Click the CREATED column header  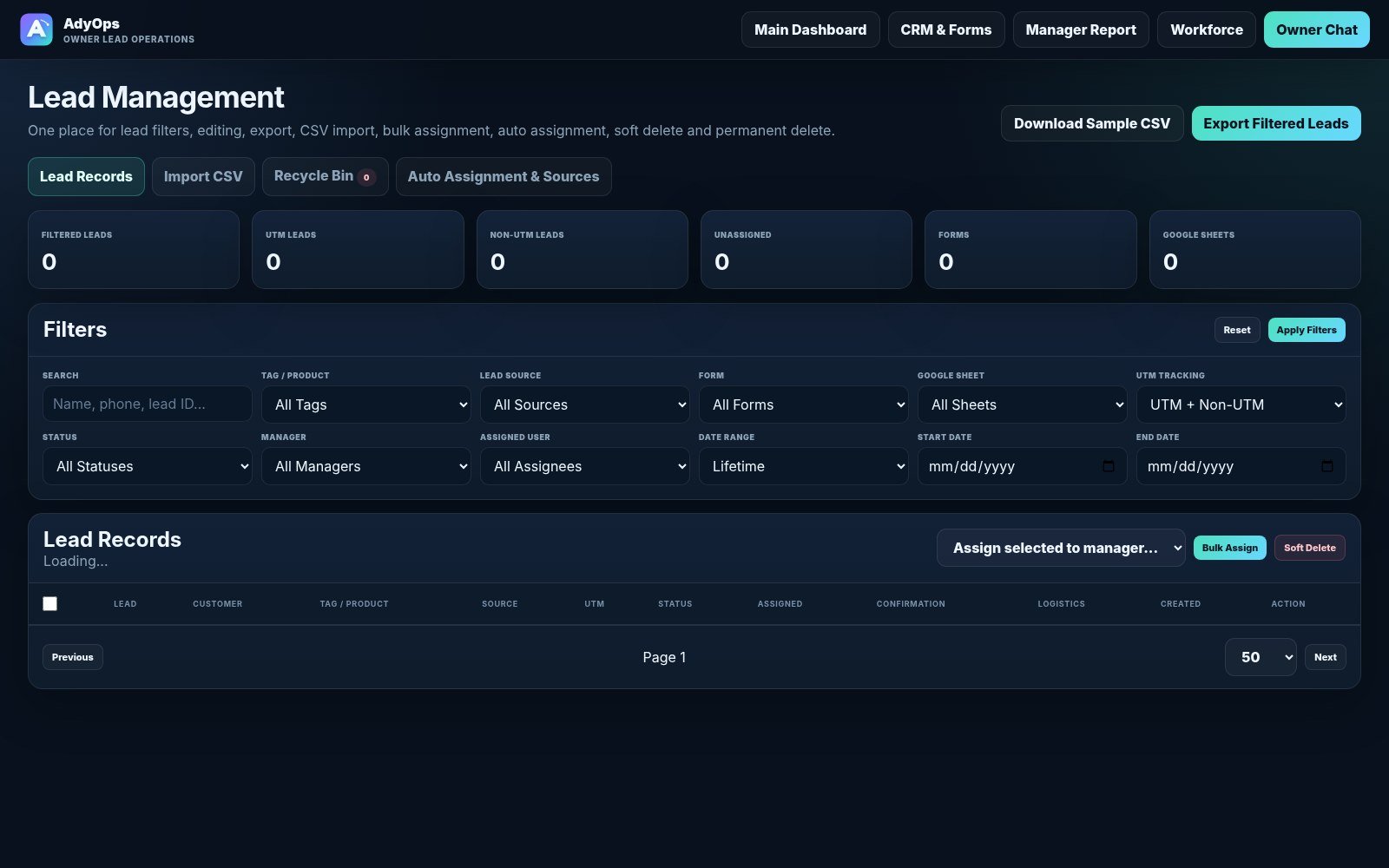coord(1181,604)
